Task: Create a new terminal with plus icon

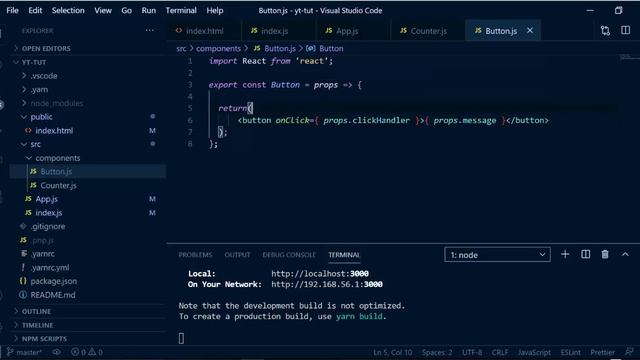Action: [565, 254]
